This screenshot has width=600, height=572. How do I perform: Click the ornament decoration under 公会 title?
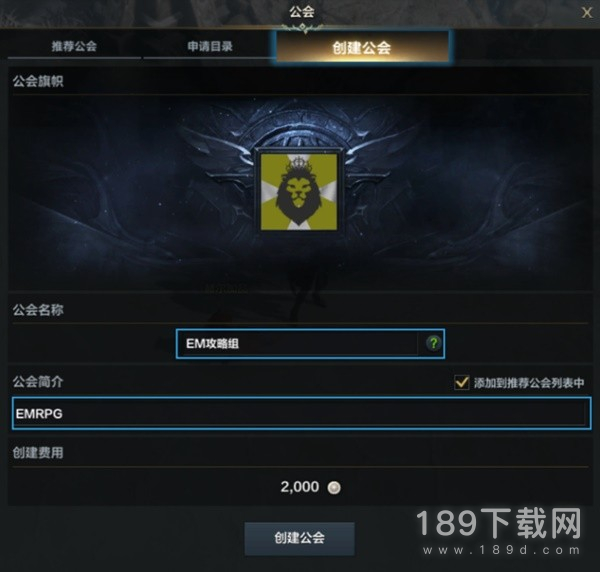303,28
